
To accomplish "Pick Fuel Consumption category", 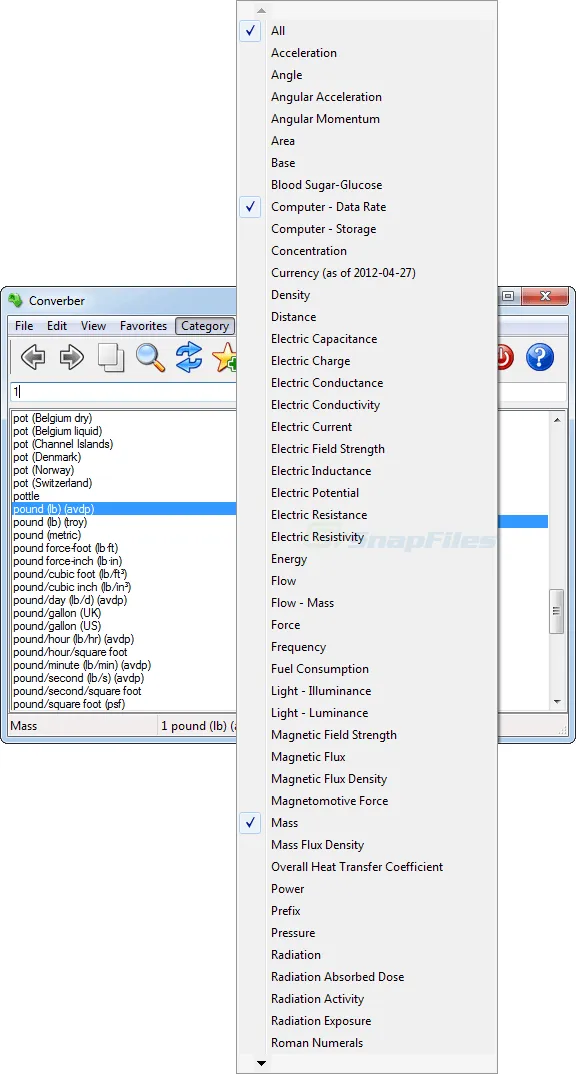I will [367, 669].
